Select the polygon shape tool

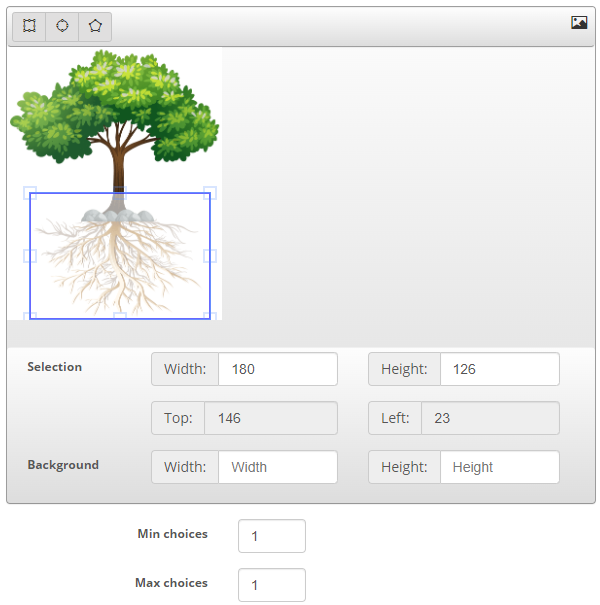[x=95, y=27]
